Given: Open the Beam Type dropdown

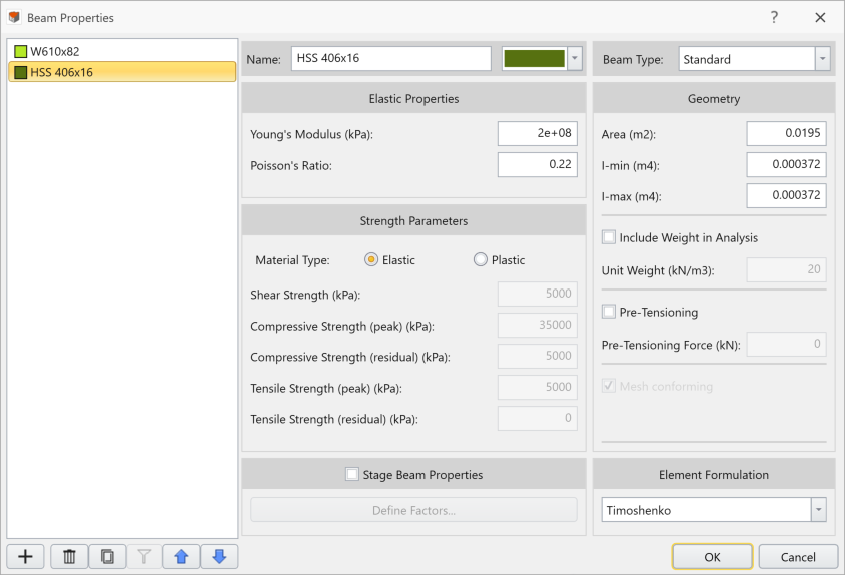Looking at the screenshot, I should (753, 59).
